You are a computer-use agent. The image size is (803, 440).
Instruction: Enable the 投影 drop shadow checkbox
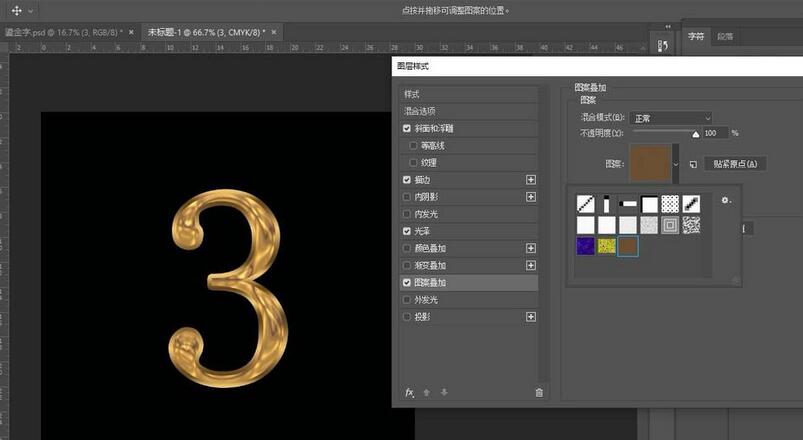(407, 317)
